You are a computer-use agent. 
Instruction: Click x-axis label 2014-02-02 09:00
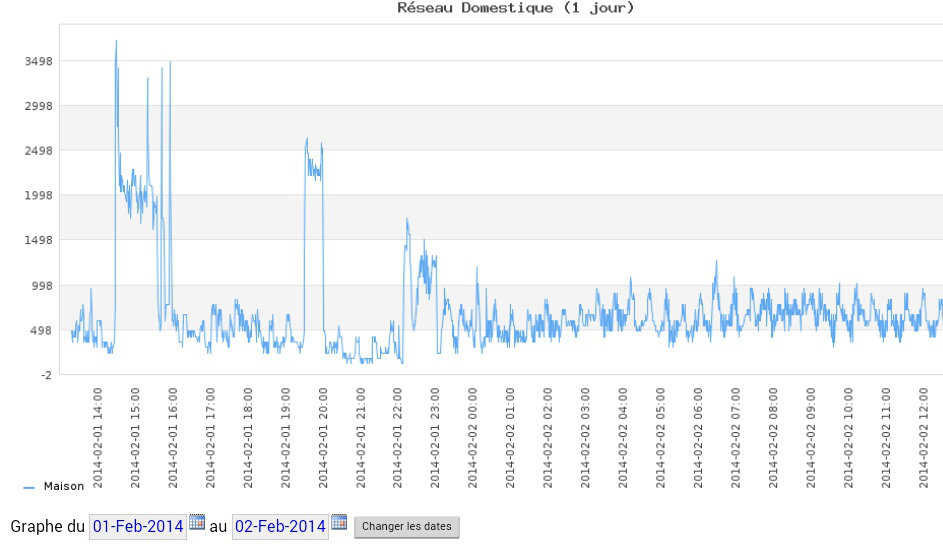point(811,438)
